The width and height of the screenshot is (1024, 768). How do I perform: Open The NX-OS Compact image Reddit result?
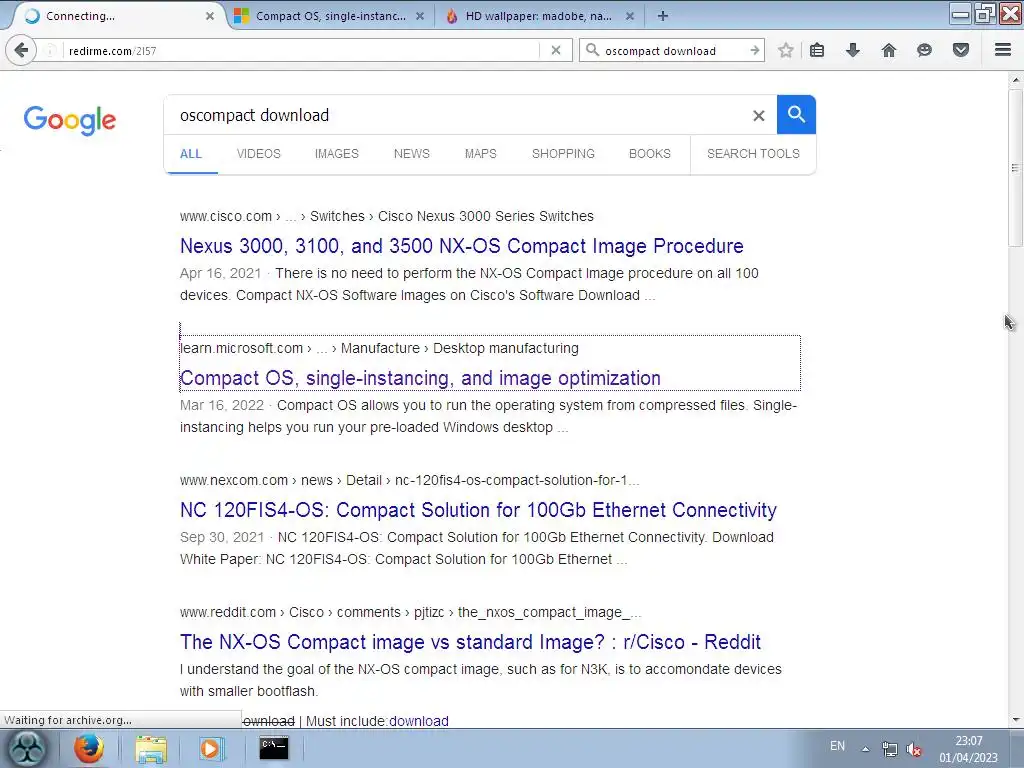tap(470, 641)
